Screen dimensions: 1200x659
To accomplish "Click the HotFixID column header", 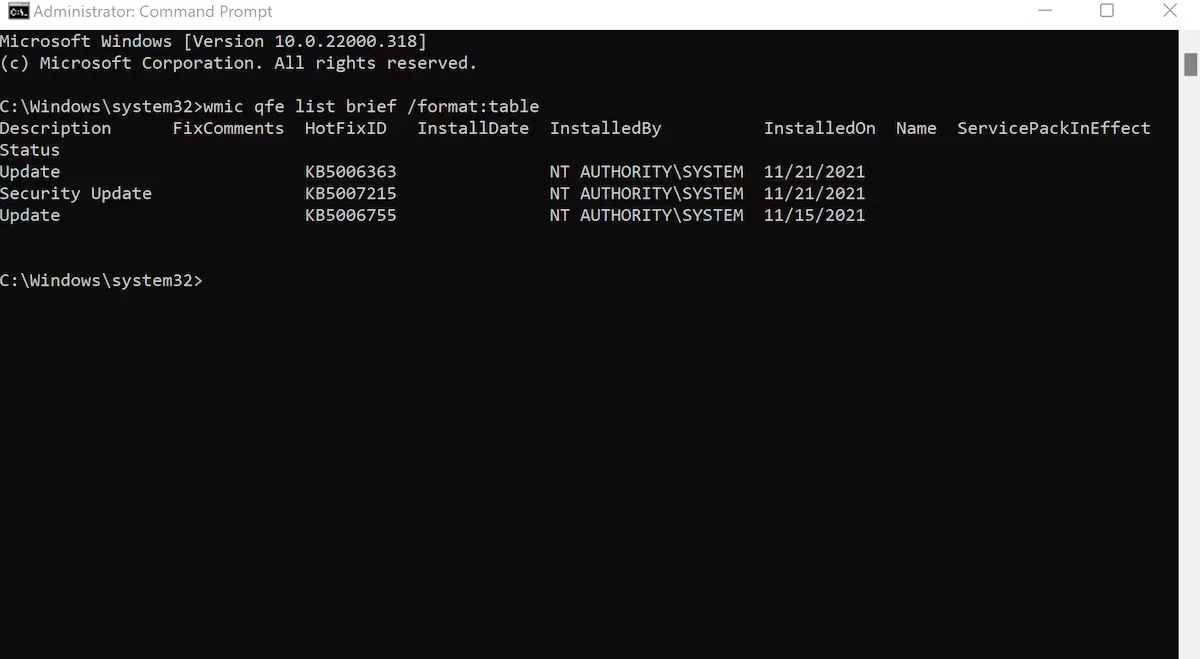I will [346, 128].
